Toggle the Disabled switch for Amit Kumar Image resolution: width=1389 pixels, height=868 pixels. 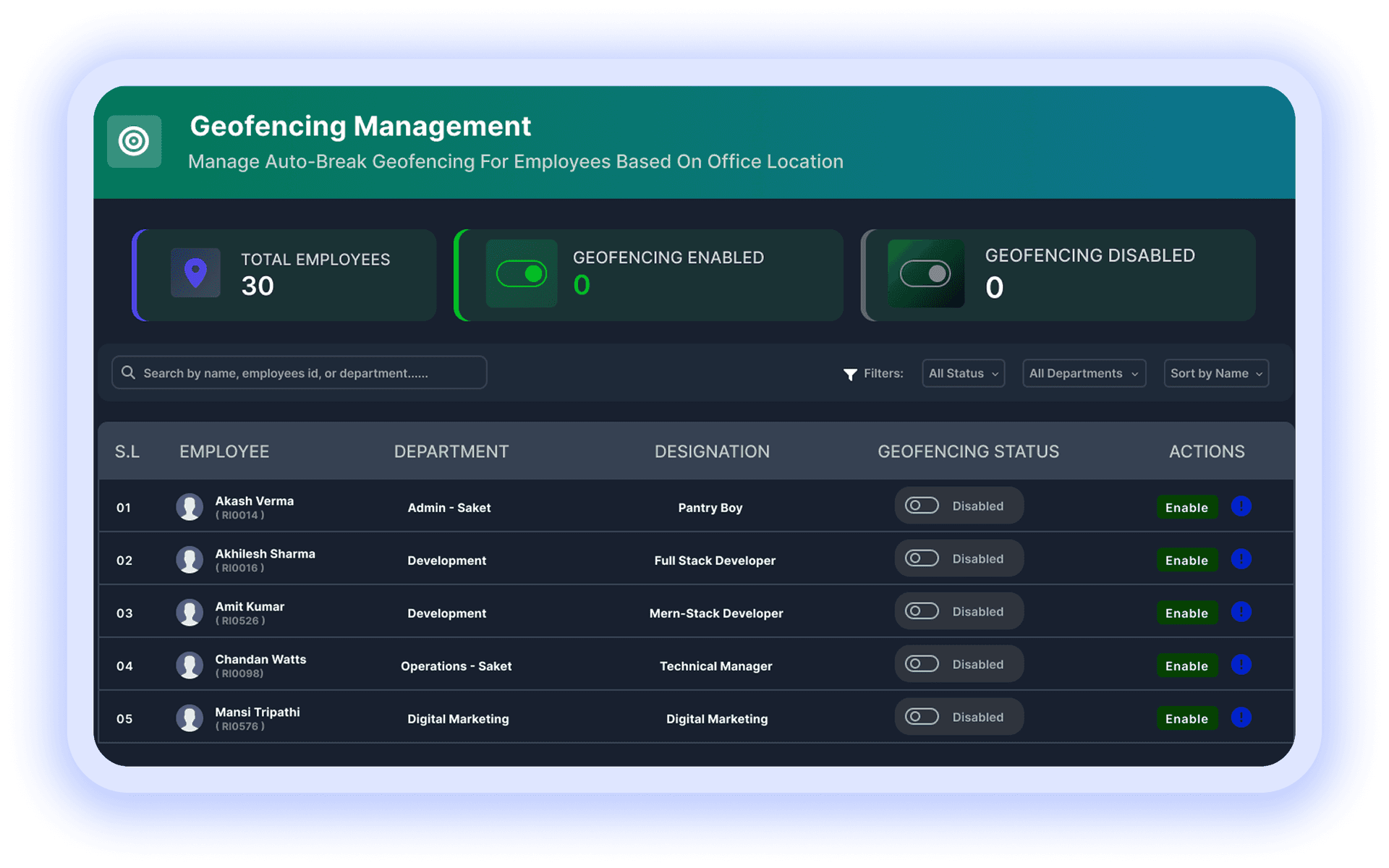coord(921,610)
